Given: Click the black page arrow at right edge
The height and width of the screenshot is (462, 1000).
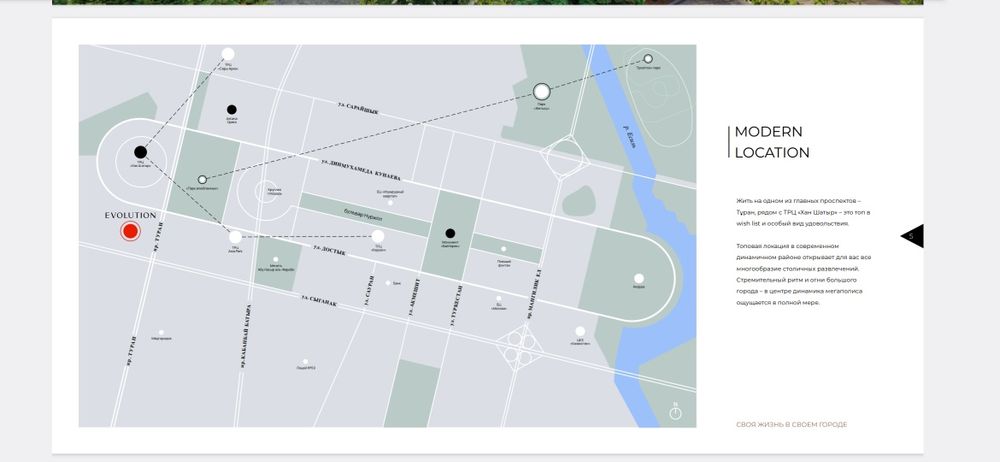Looking at the screenshot, I should 912,236.
